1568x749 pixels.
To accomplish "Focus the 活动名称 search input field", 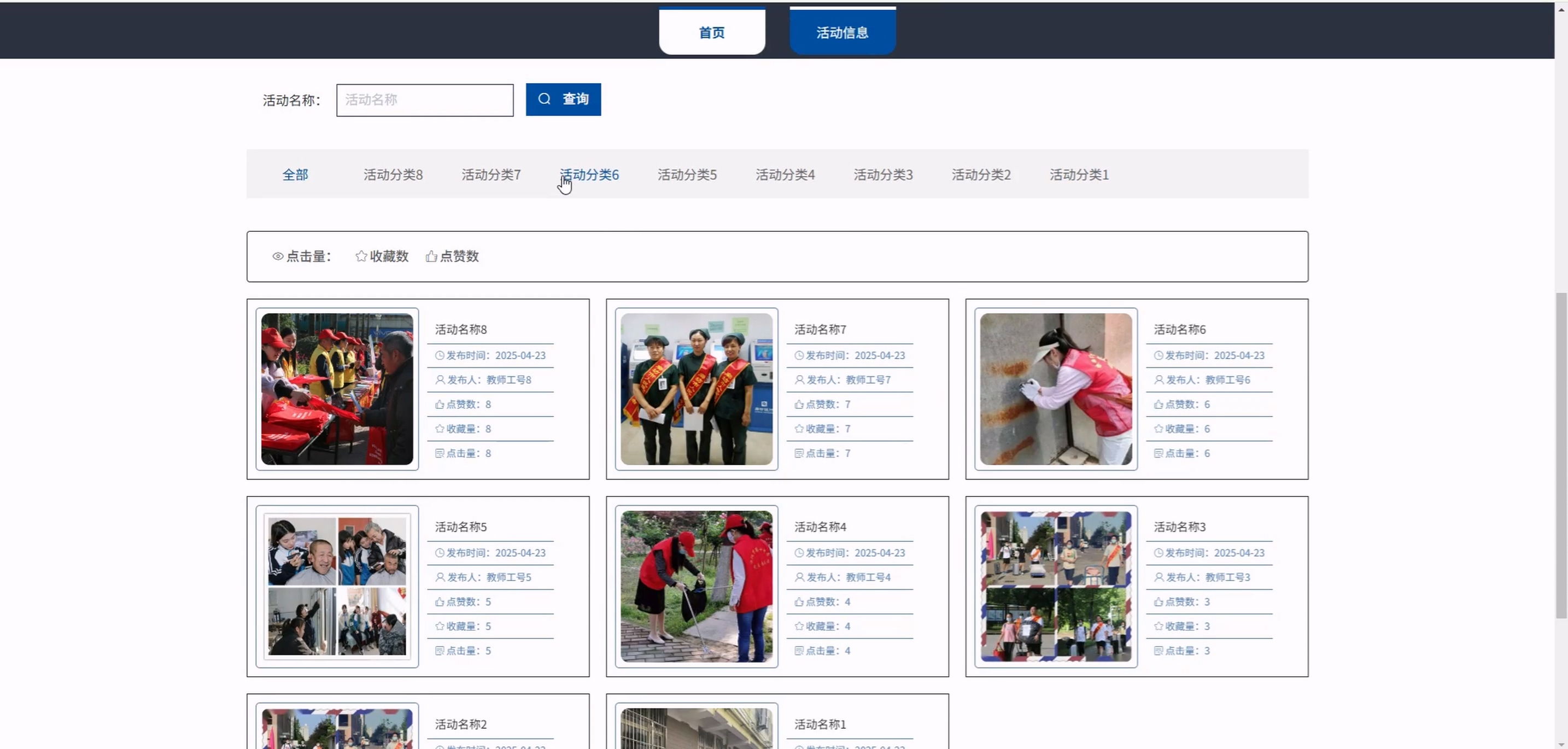I will coord(424,100).
